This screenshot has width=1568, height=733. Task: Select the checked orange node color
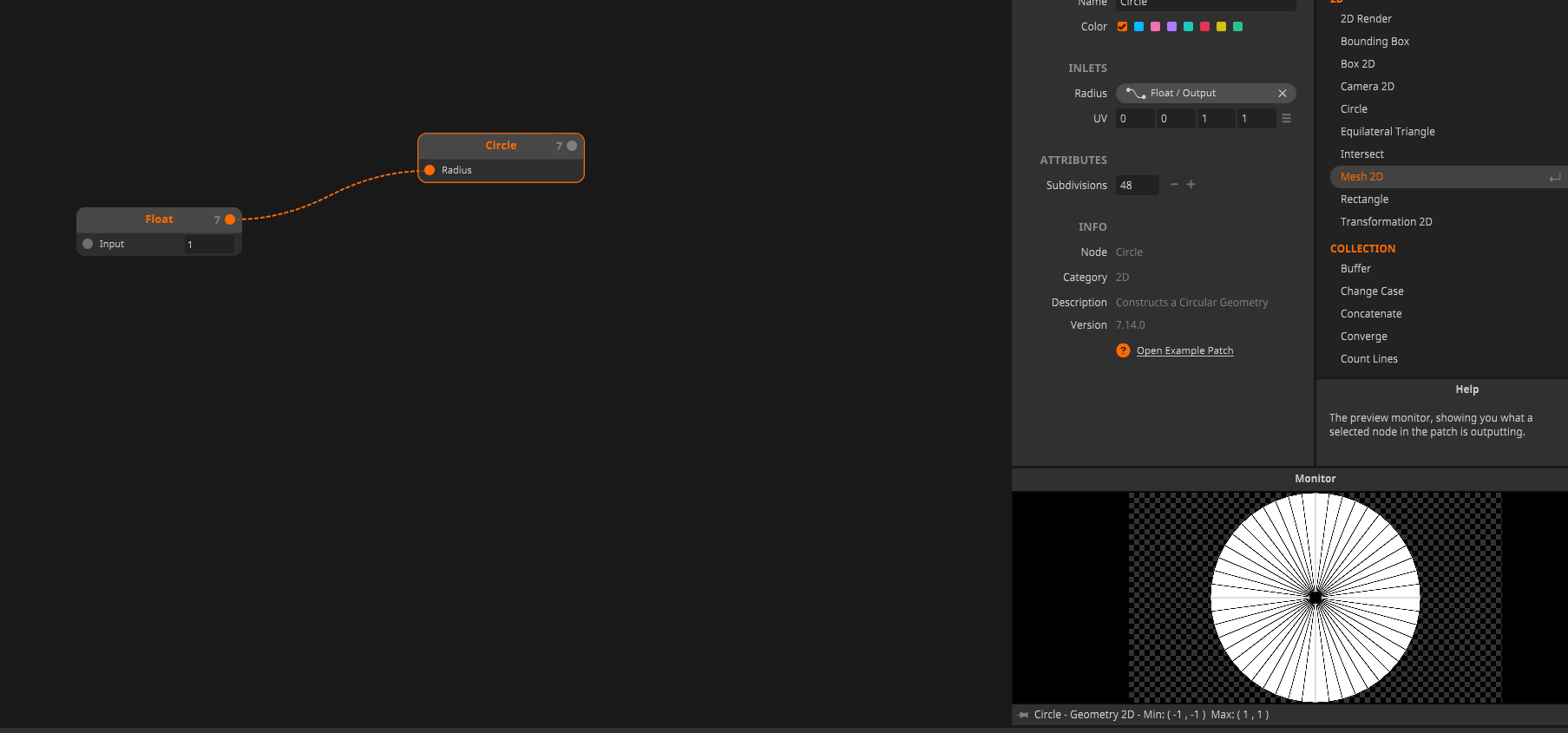click(1122, 27)
